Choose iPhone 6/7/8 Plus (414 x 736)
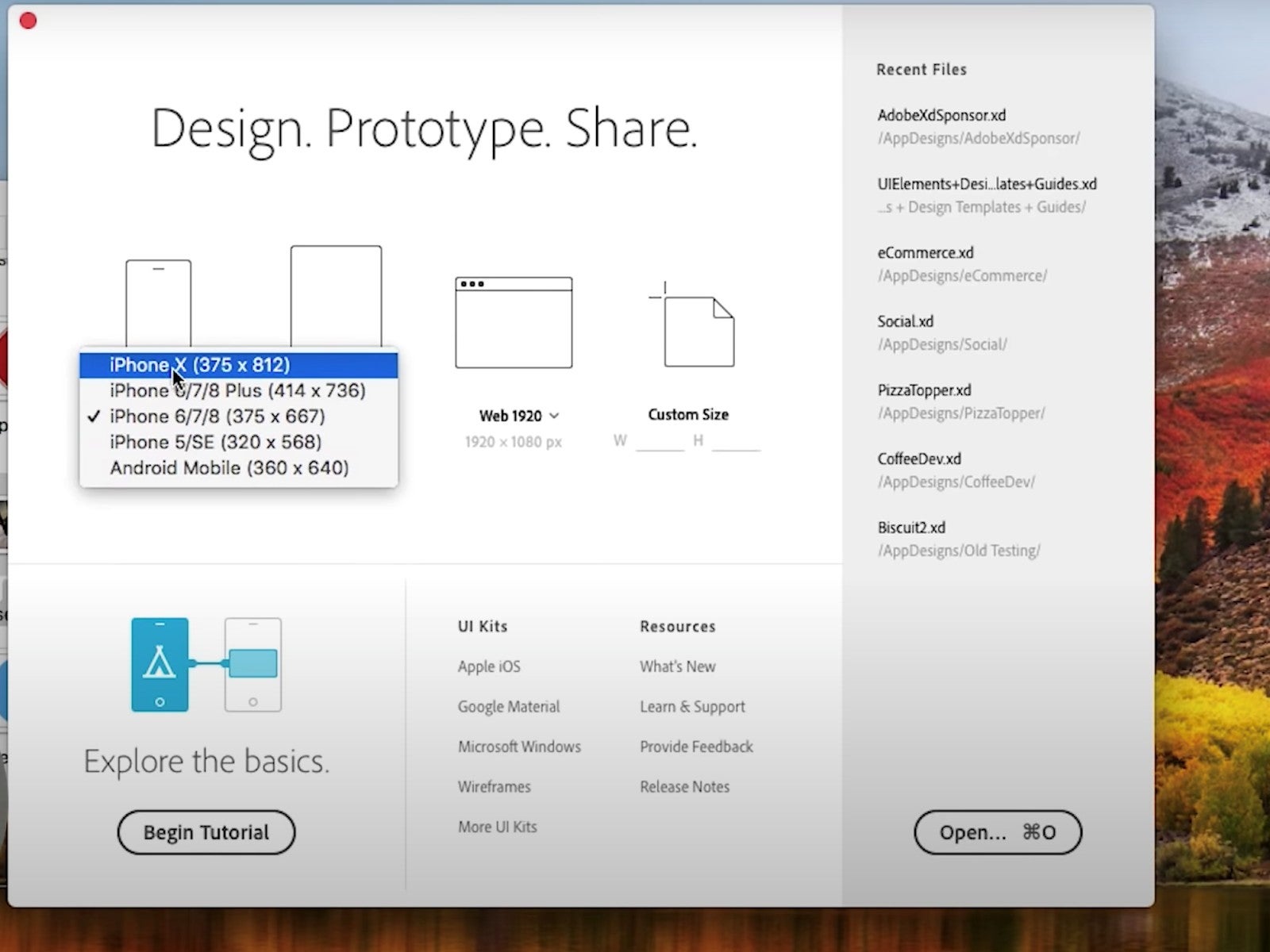 tap(238, 390)
